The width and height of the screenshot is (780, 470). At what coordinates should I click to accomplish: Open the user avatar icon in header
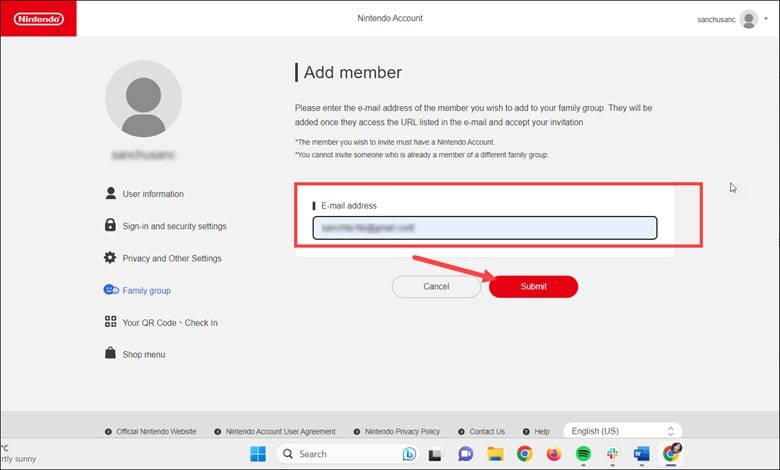click(748, 19)
